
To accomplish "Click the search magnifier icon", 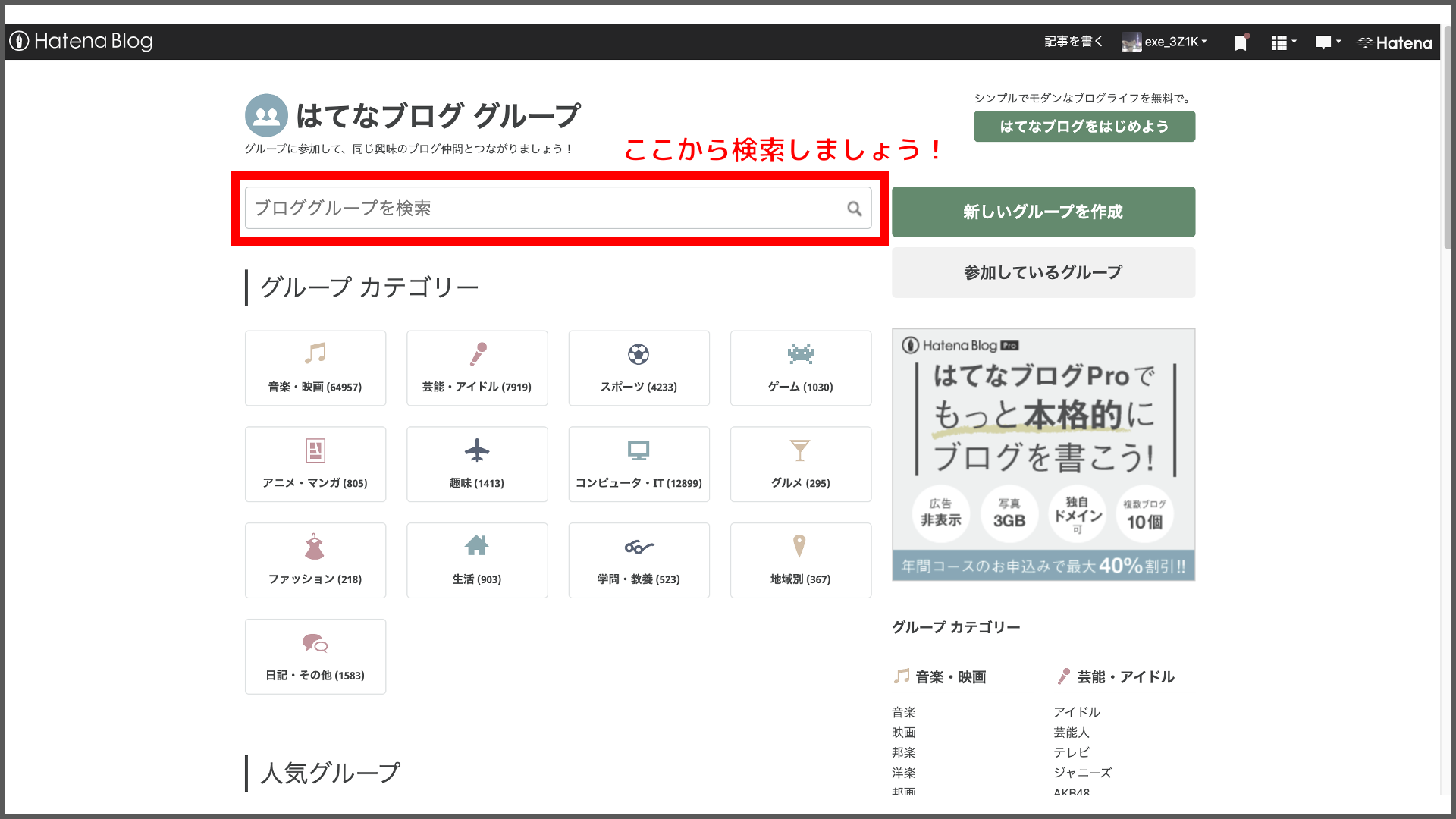I will pos(855,209).
